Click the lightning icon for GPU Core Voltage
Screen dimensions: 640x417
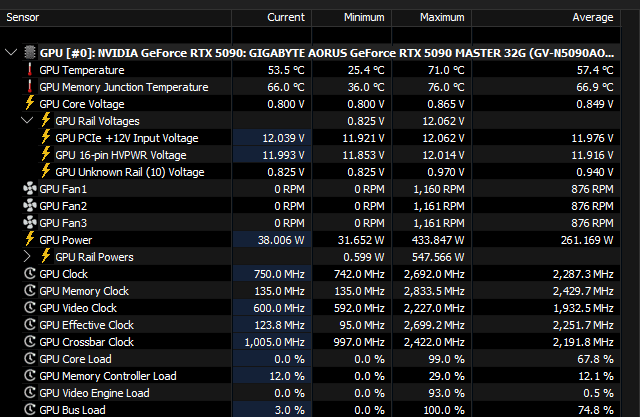[29, 103]
